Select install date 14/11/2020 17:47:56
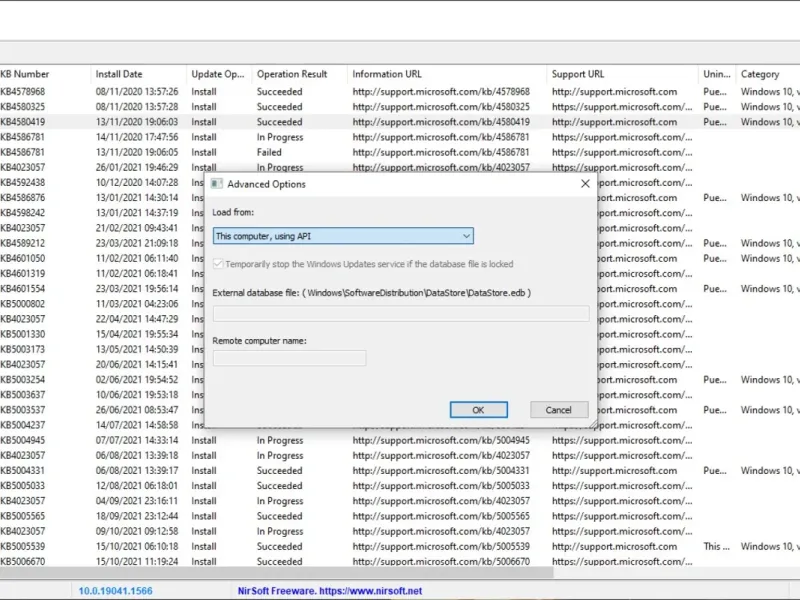Viewport: 800px width, 600px height. (137, 137)
